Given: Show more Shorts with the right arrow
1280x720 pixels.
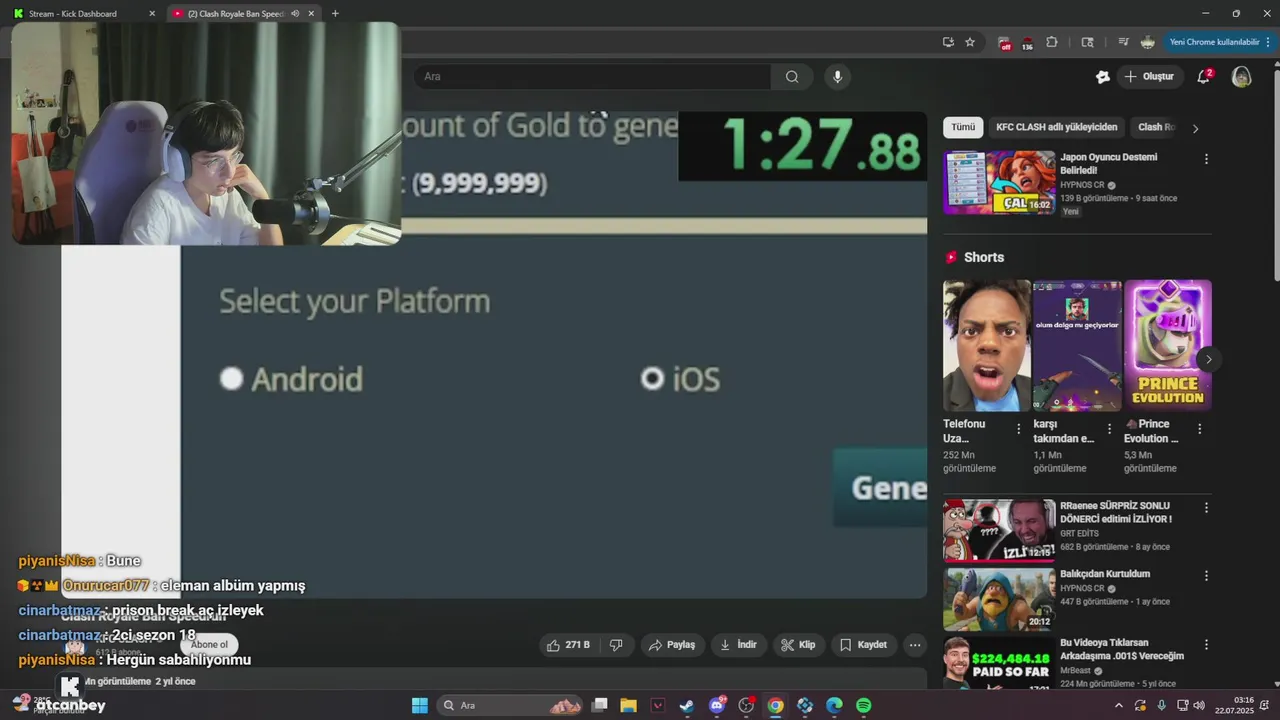Looking at the screenshot, I should (x=1208, y=359).
